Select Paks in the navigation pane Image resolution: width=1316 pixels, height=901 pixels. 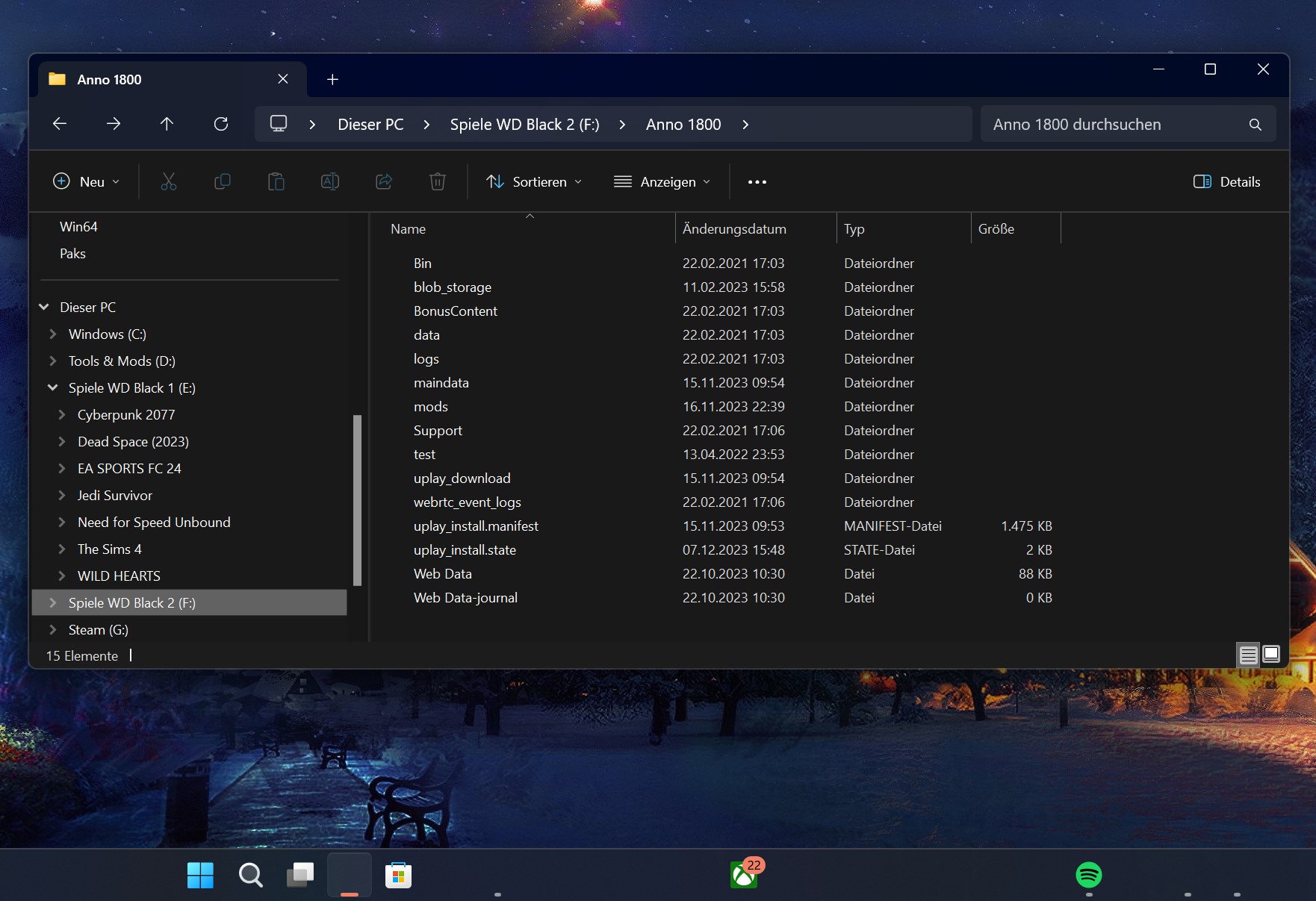[x=72, y=253]
